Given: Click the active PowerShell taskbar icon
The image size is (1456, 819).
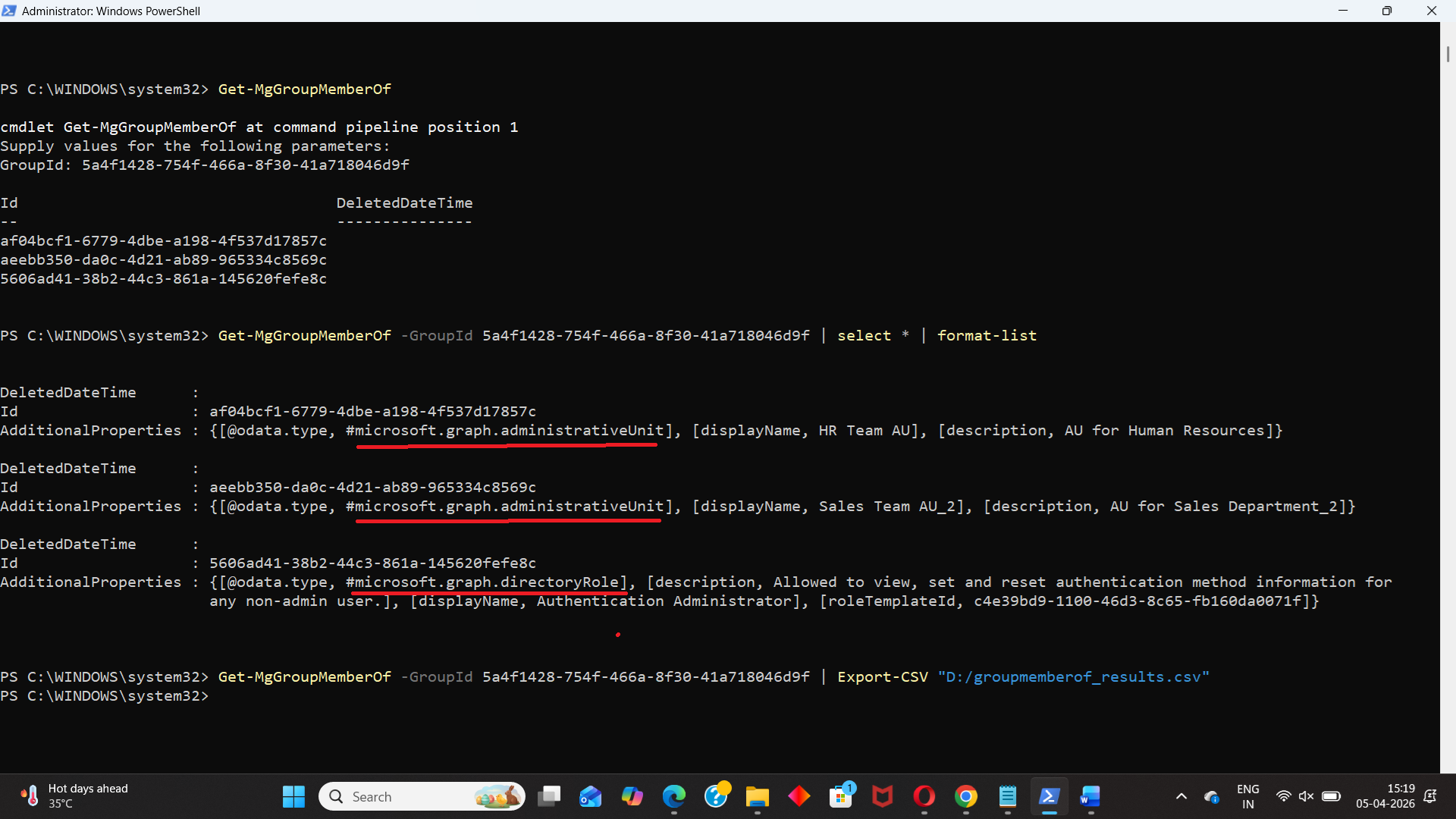Looking at the screenshot, I should (1049, 796).
